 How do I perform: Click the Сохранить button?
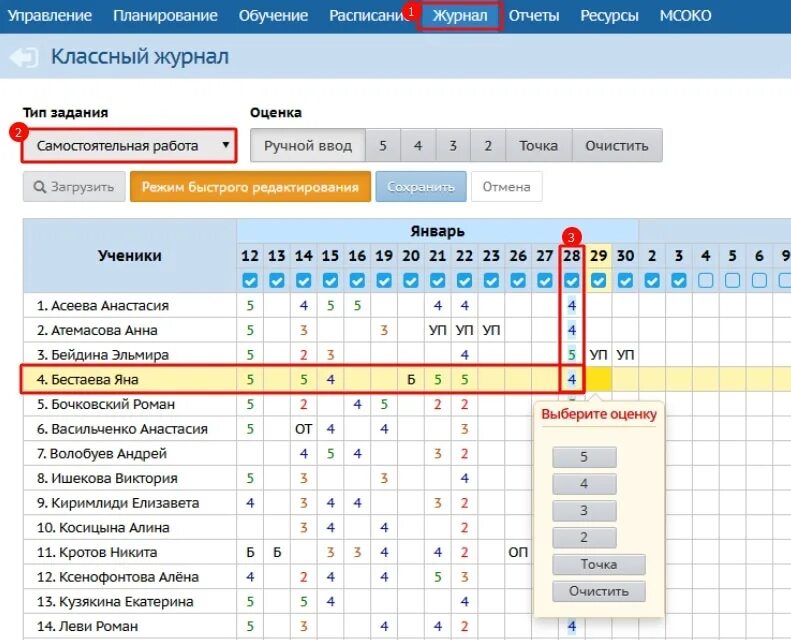click(421, 187)
